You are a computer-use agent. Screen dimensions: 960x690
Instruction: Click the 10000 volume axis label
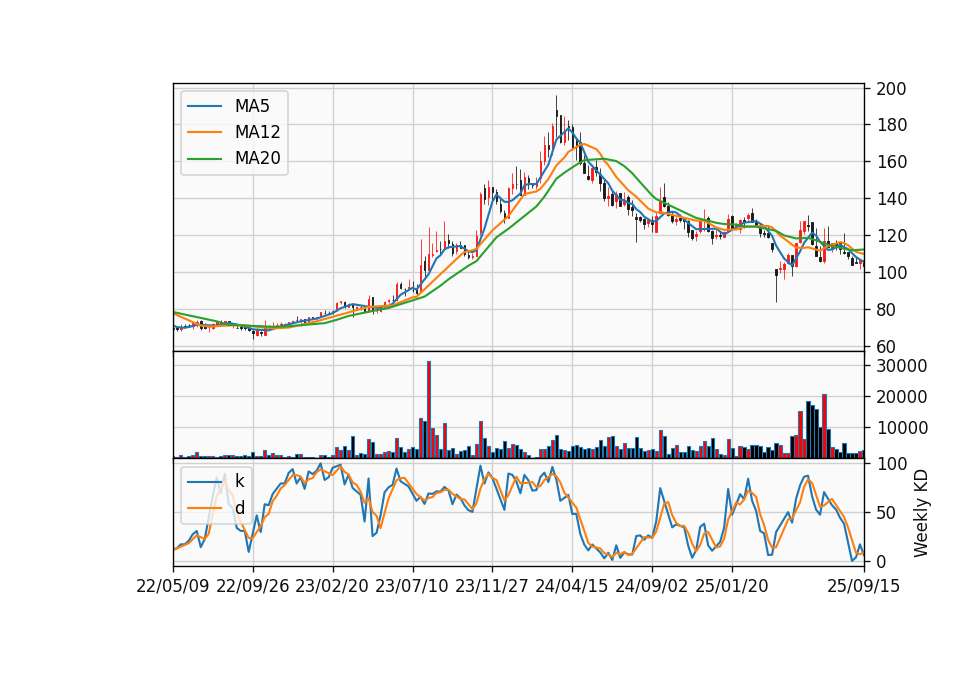(901, 429)
